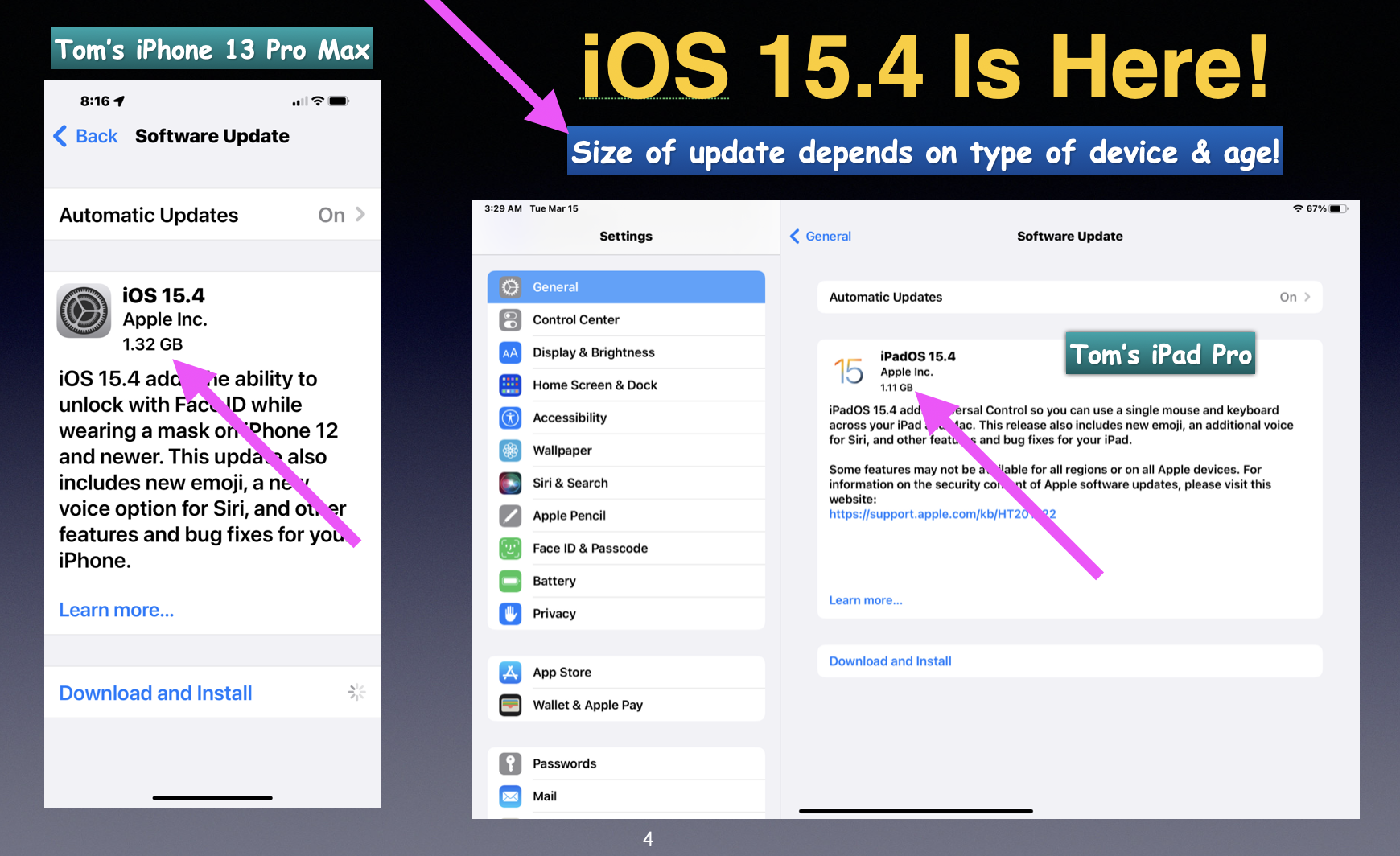Screen dimensions: 1400x856
Task: Click the Tom's iPhone 13 Pro Max label
Action: point(212,49)
